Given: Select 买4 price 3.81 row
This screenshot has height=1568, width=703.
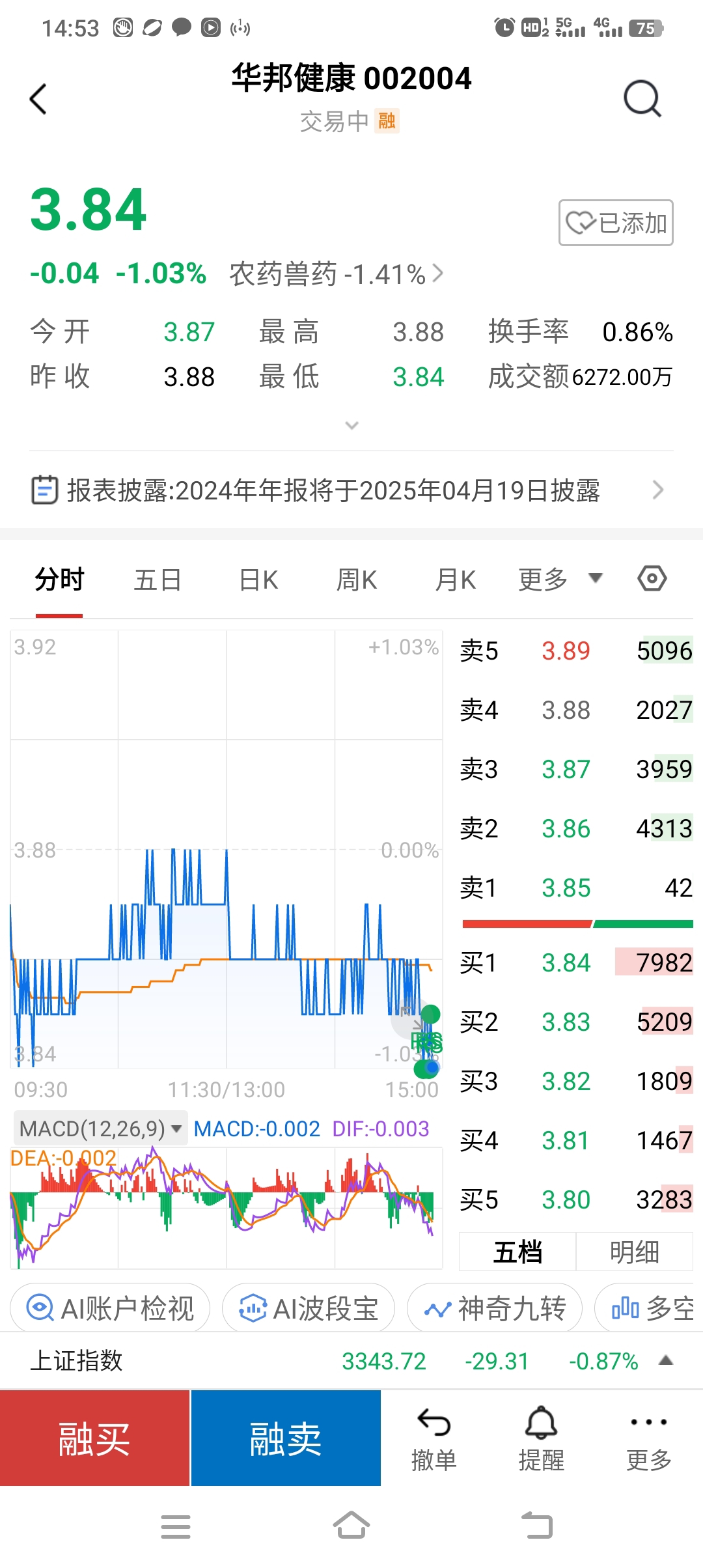Looking at the screenshot, I should [576, 1140].
